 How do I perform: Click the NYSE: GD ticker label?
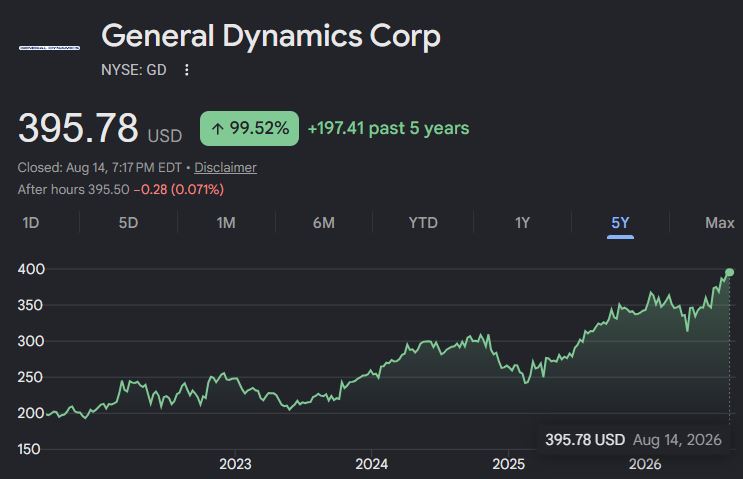[x=134, y=70]
